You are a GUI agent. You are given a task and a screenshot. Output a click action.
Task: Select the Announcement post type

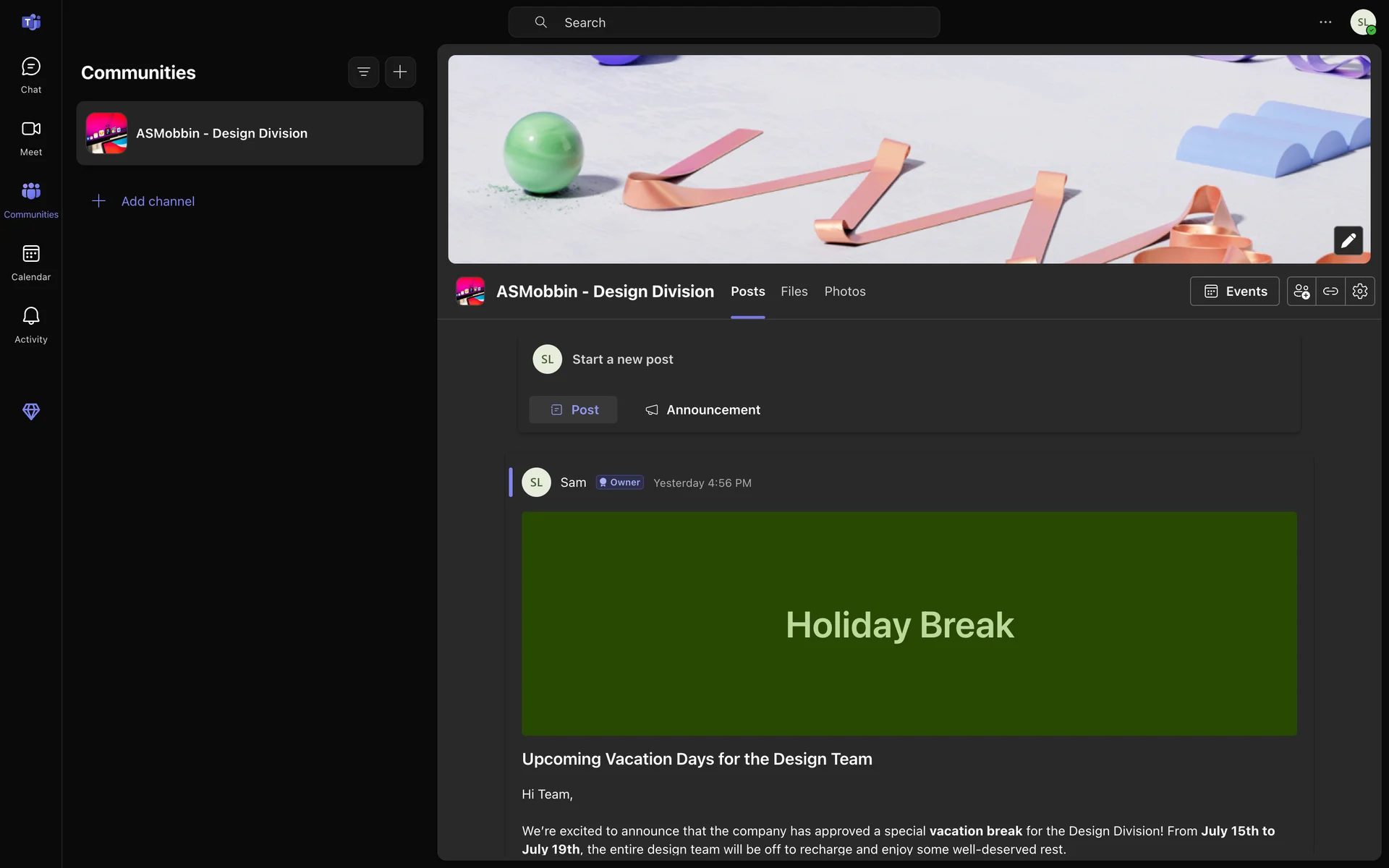point(702,410)
